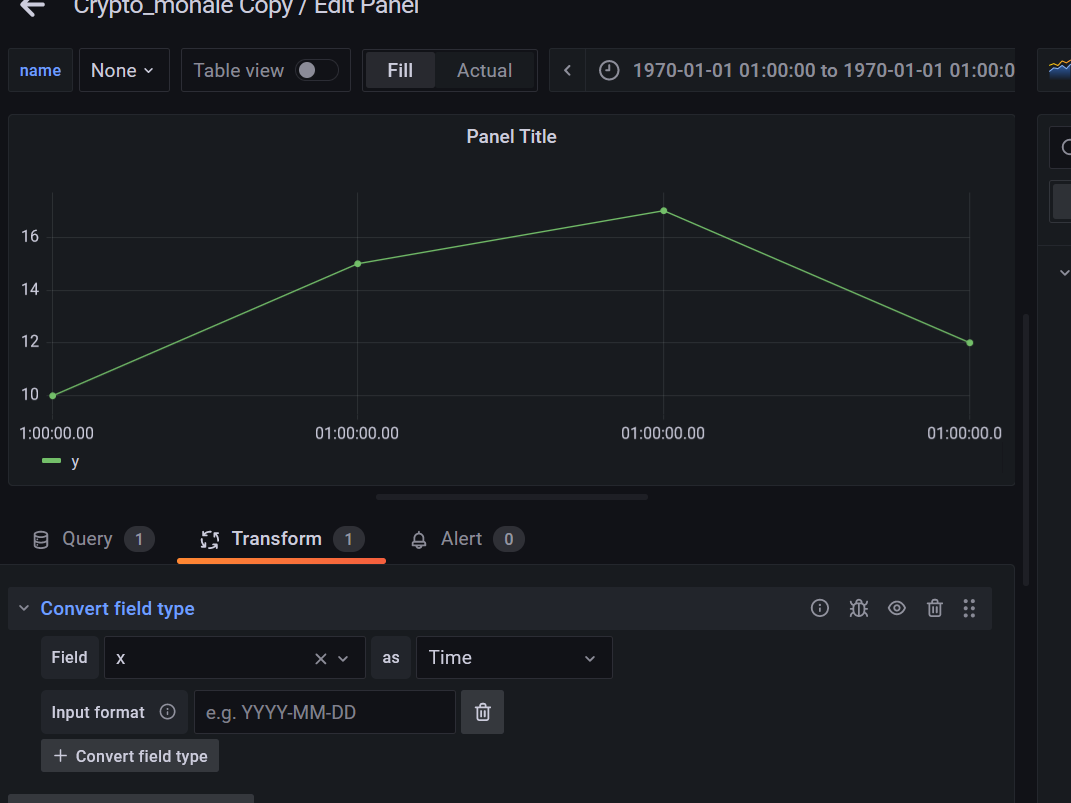Click the search icon in right sidebar

point(1067,147)
